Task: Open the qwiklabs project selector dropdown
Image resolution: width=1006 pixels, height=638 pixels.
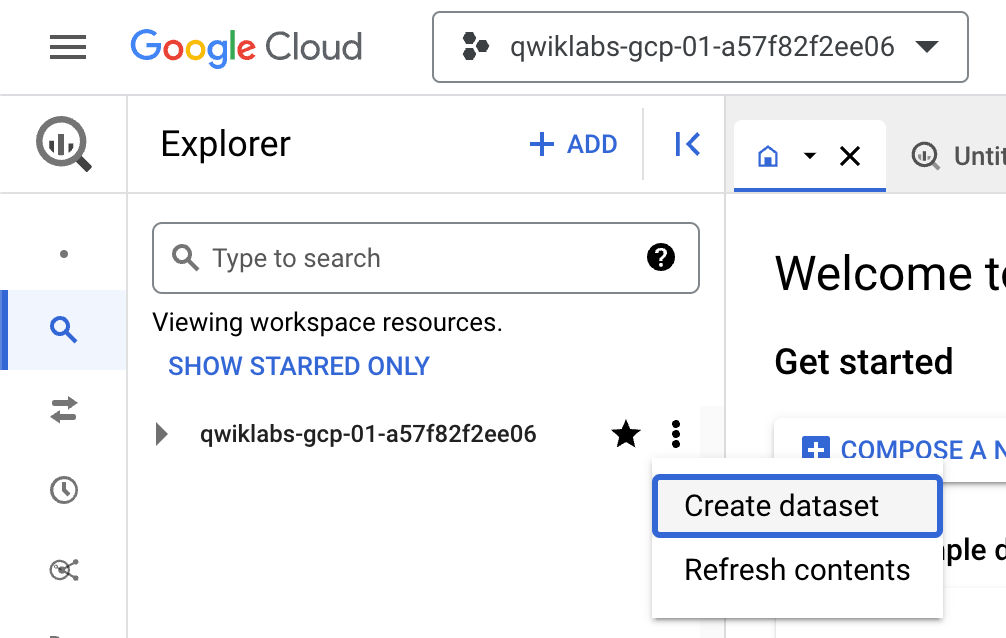Action: (700, 47)
